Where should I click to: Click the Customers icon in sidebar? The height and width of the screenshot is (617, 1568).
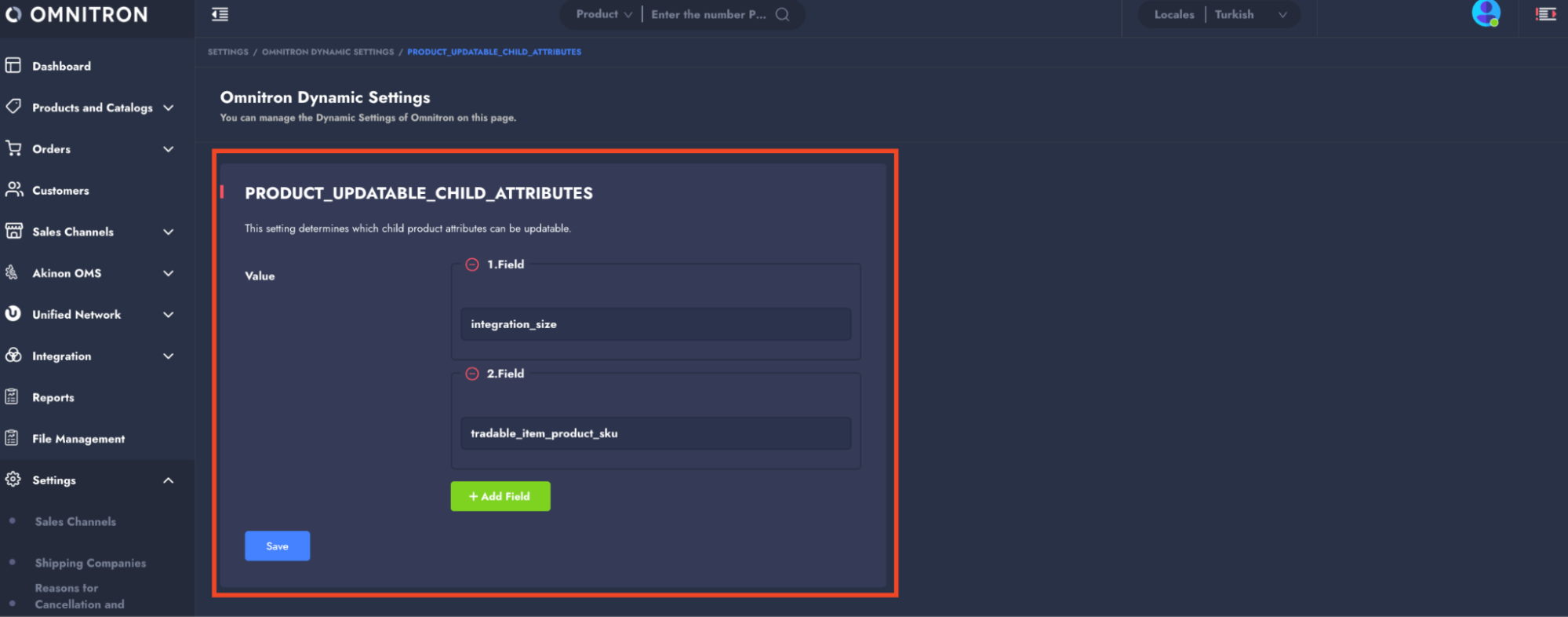tap(13, 190)
